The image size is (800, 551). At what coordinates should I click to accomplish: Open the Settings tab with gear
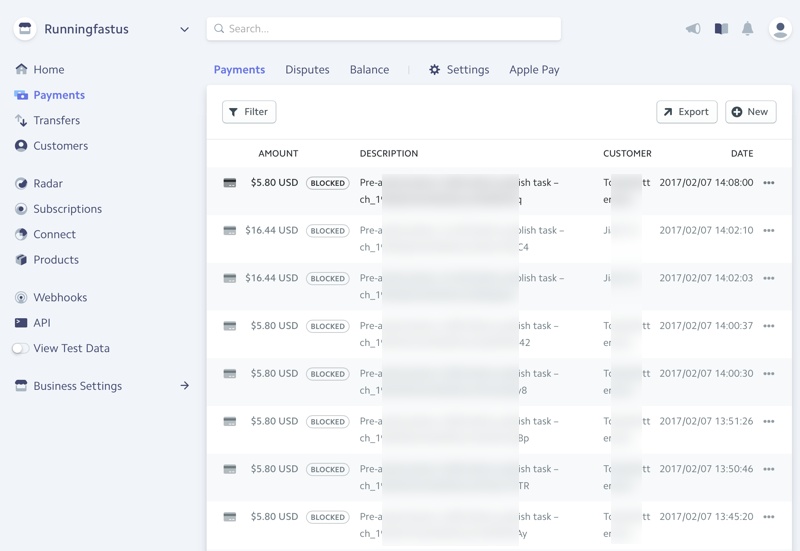(459, 70)
